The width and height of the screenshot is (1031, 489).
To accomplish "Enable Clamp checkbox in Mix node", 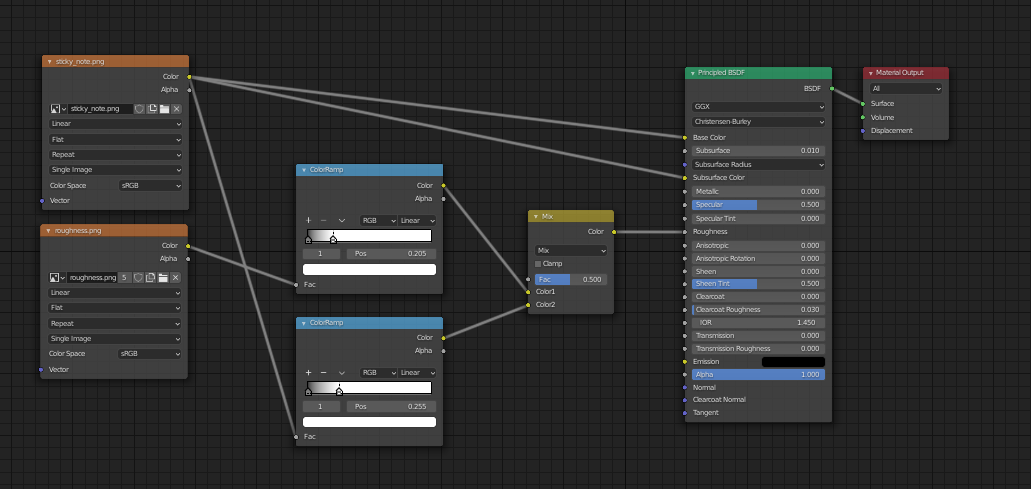I will pos(538,264).
